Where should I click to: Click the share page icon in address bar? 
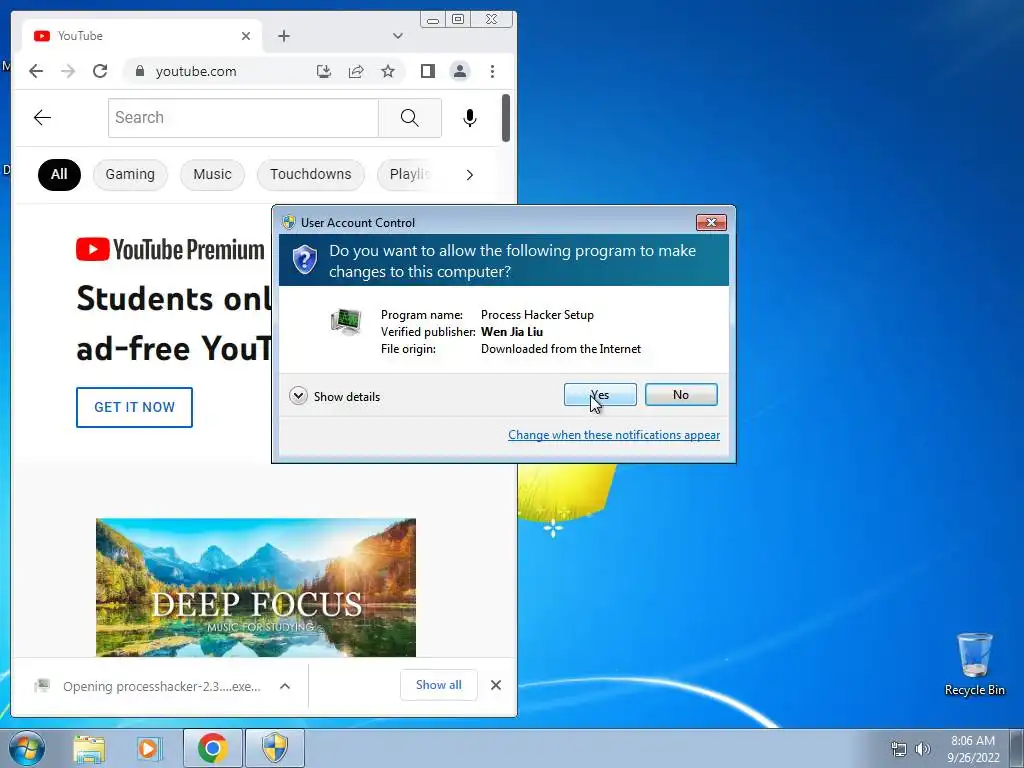(x=356, y=71)
